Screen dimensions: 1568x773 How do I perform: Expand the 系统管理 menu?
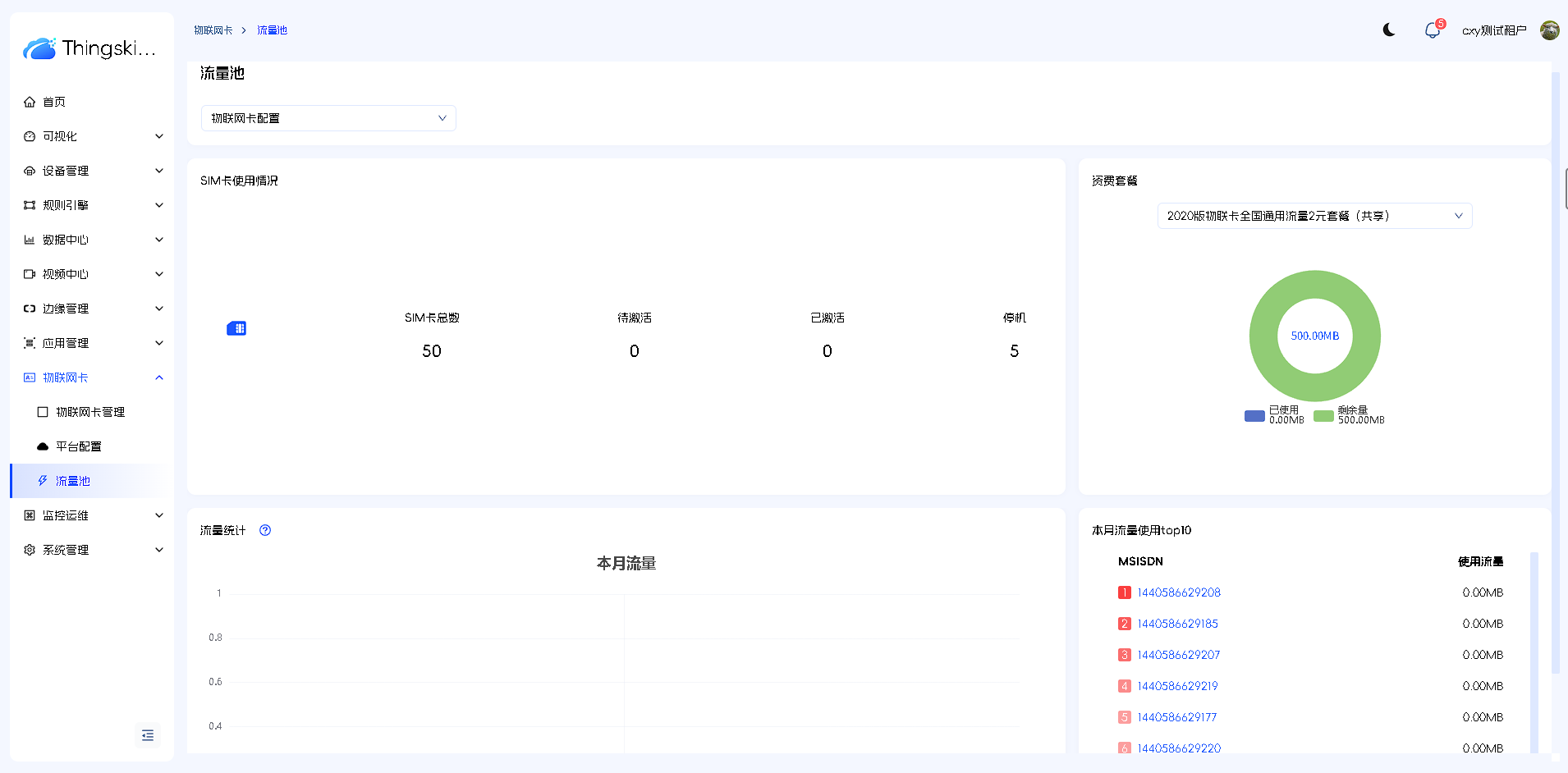(92, 550)
